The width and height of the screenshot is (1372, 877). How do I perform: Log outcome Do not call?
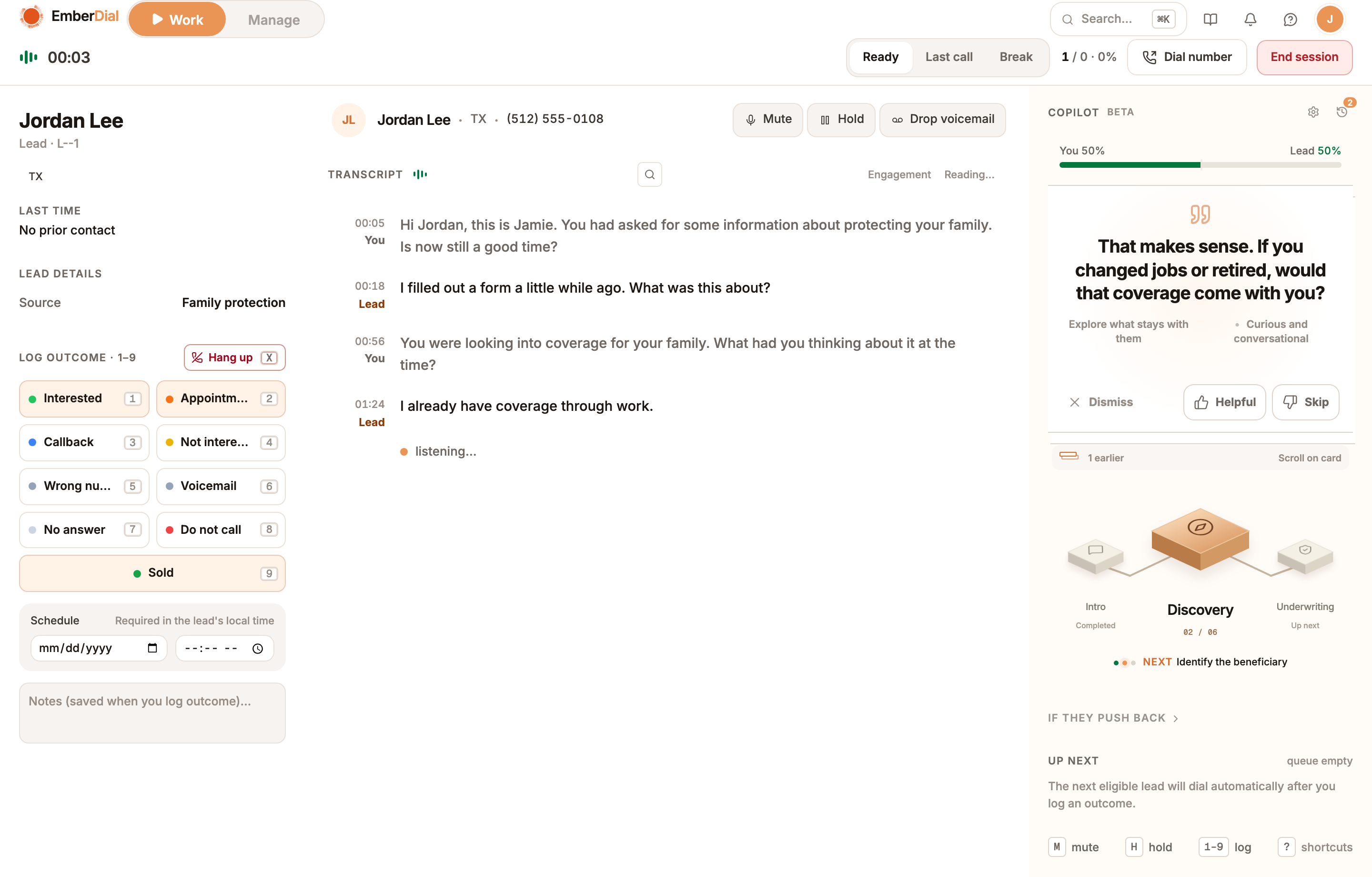coord(221,530)
